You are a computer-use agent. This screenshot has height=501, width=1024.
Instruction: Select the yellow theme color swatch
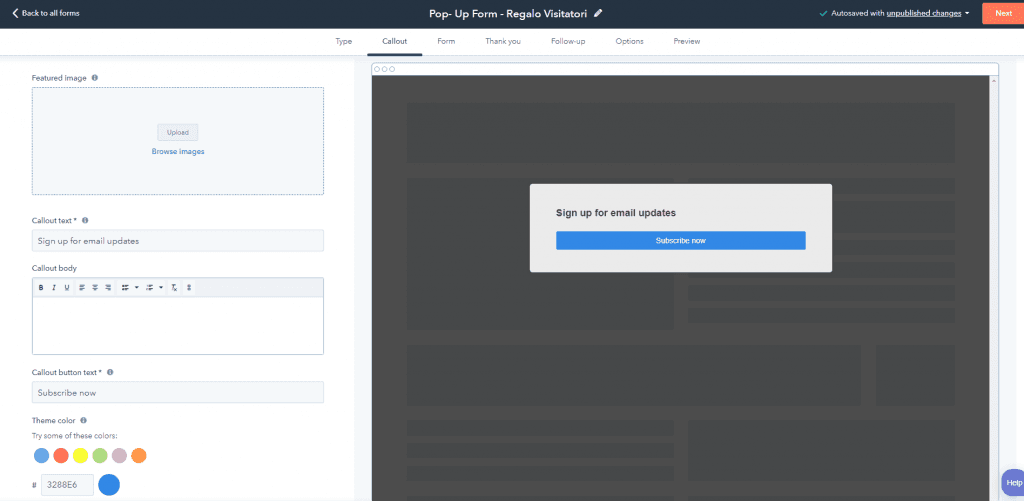coord(80,456)
